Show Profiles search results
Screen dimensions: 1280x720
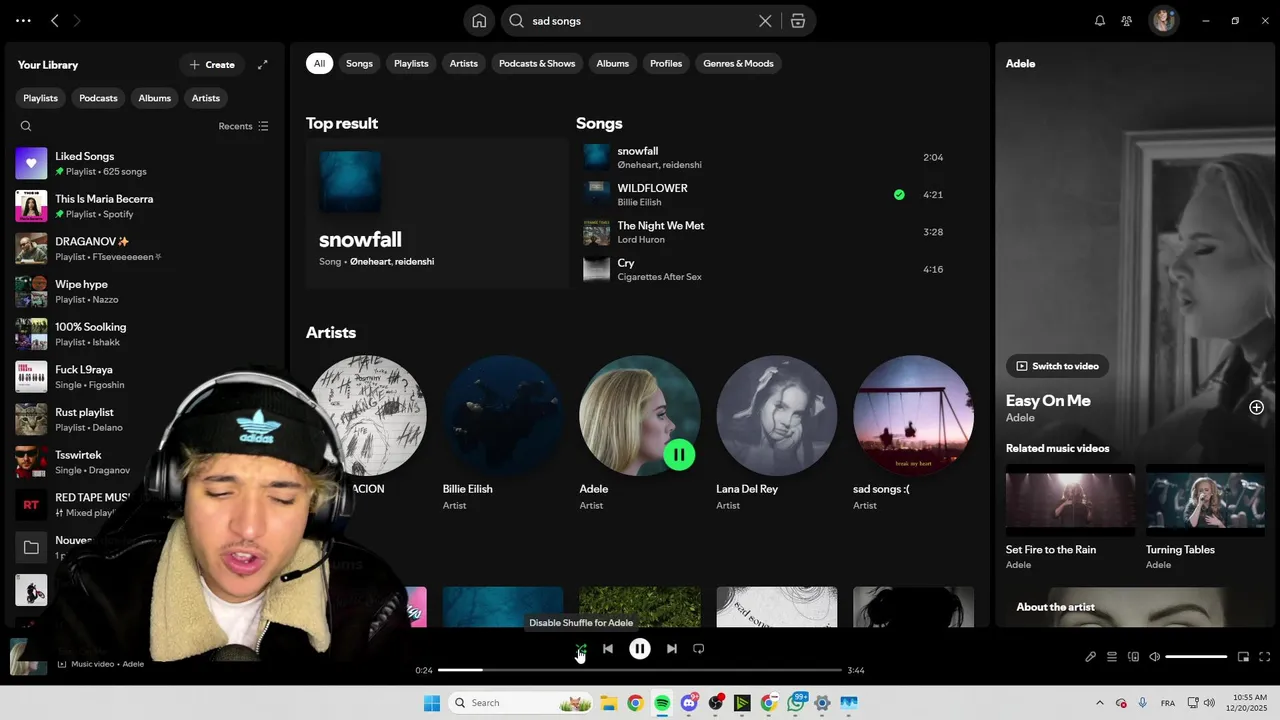coord(666,63)
